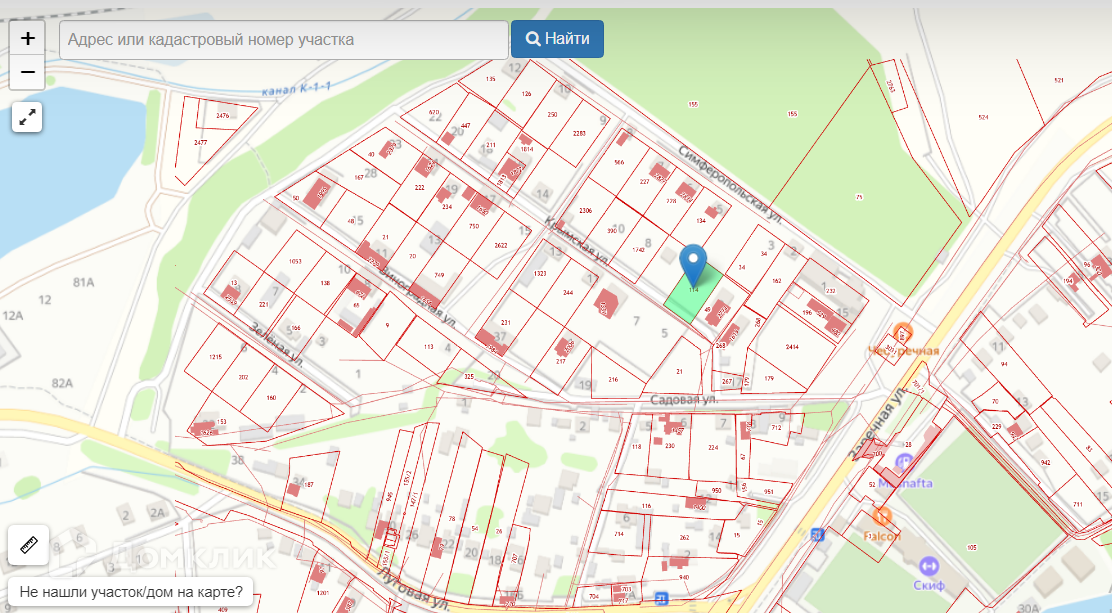This screenshot has height=613, width=1112.
Task: Select the green highlighted parcel
Action: click(688, 300)
